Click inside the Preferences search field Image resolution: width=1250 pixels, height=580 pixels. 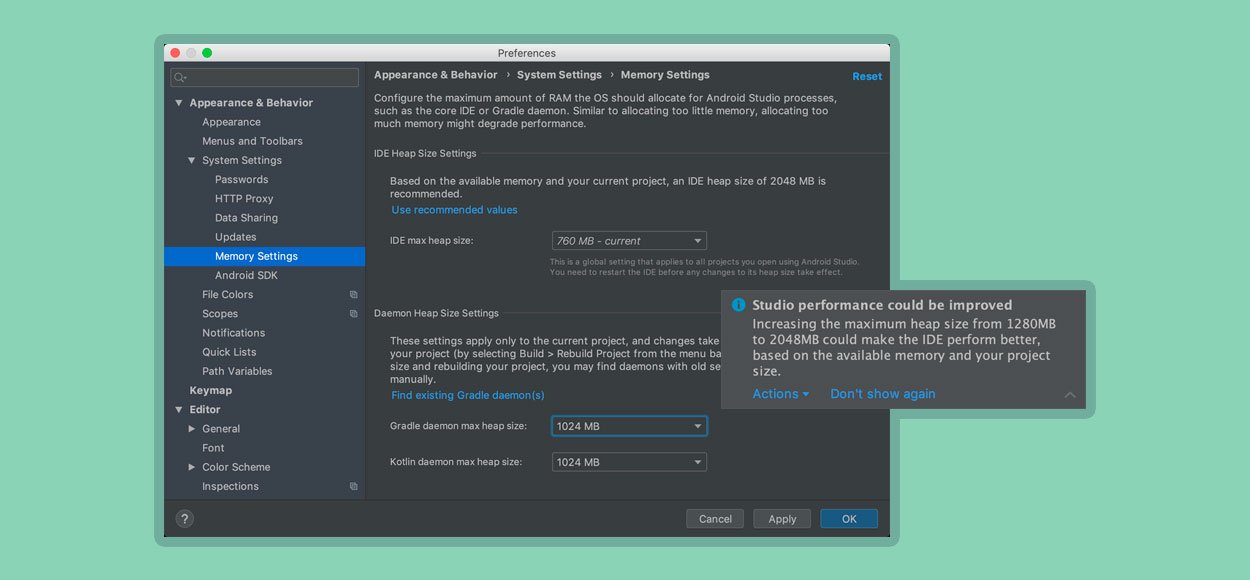point(266,78)
